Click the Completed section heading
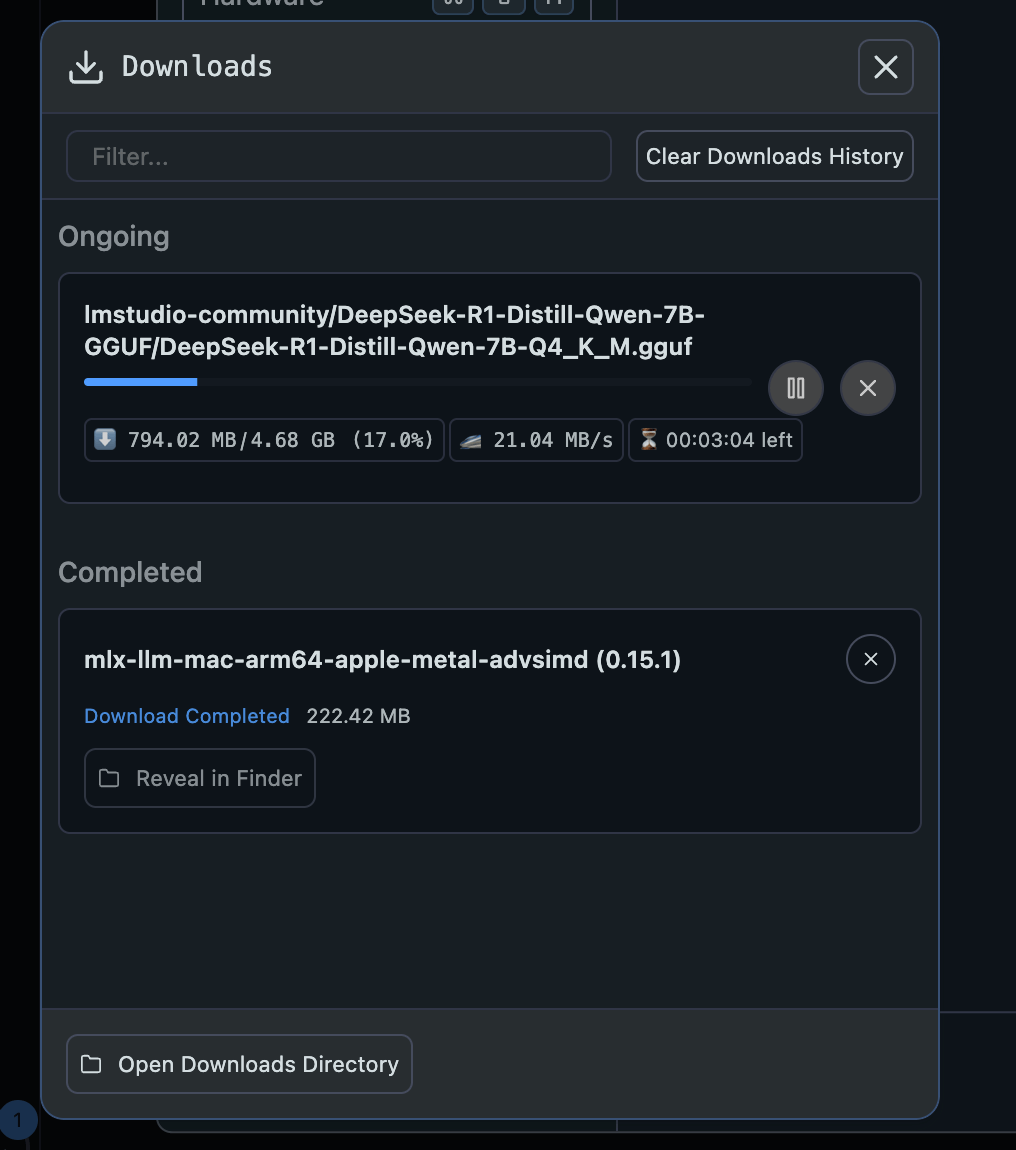Screen dimensions: 1016x1150 [x=130, y=572]
